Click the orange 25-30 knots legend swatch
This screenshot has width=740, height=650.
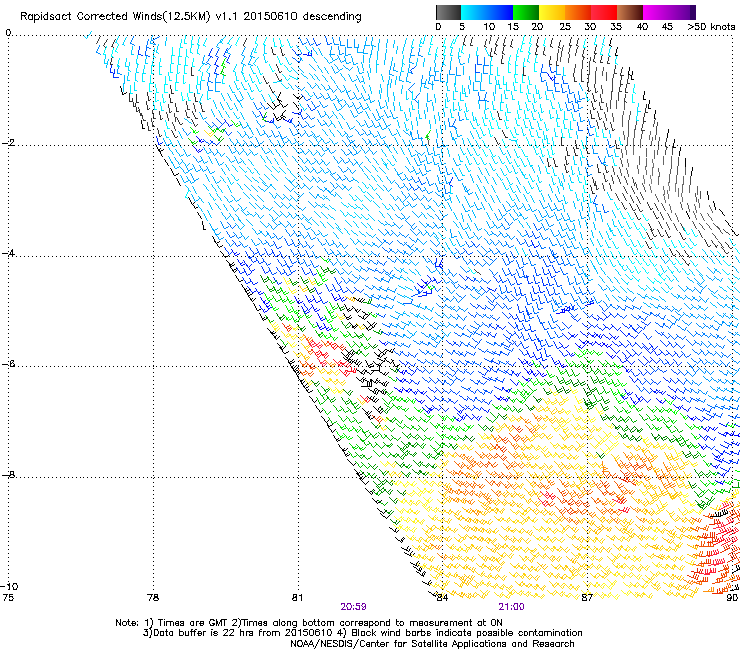point(578,12)
